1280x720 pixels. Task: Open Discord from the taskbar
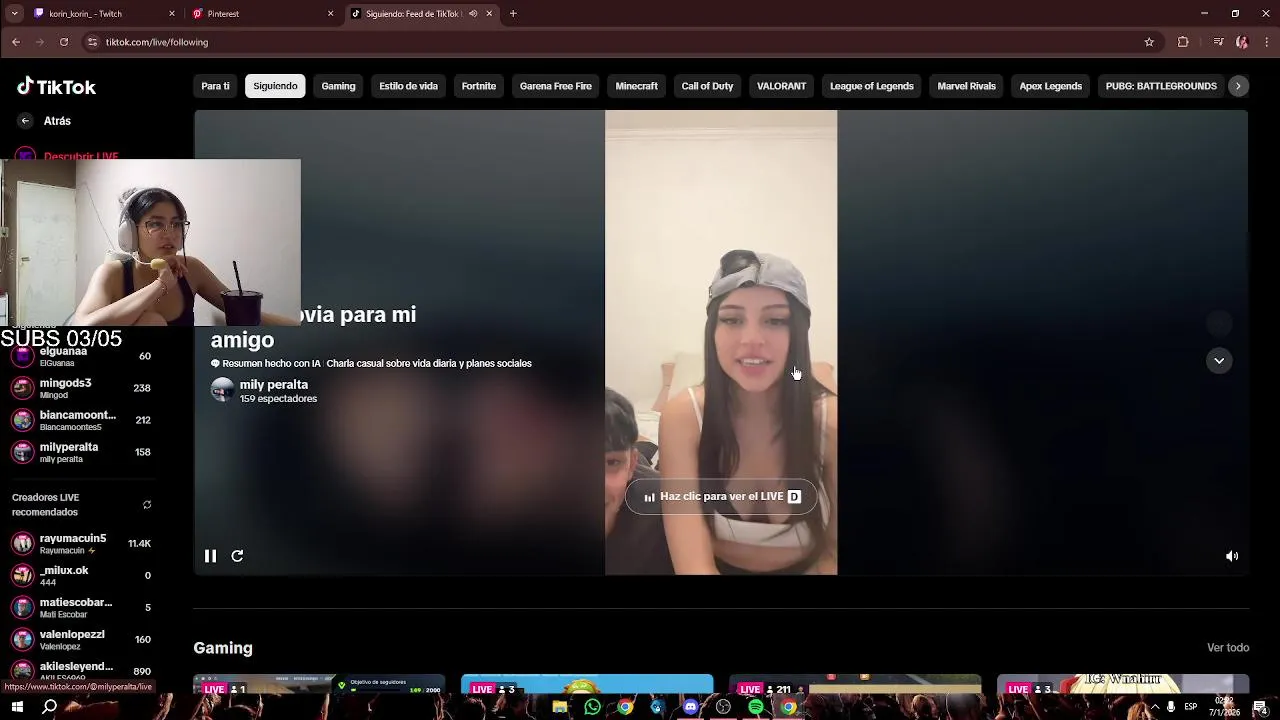[690, 707]
